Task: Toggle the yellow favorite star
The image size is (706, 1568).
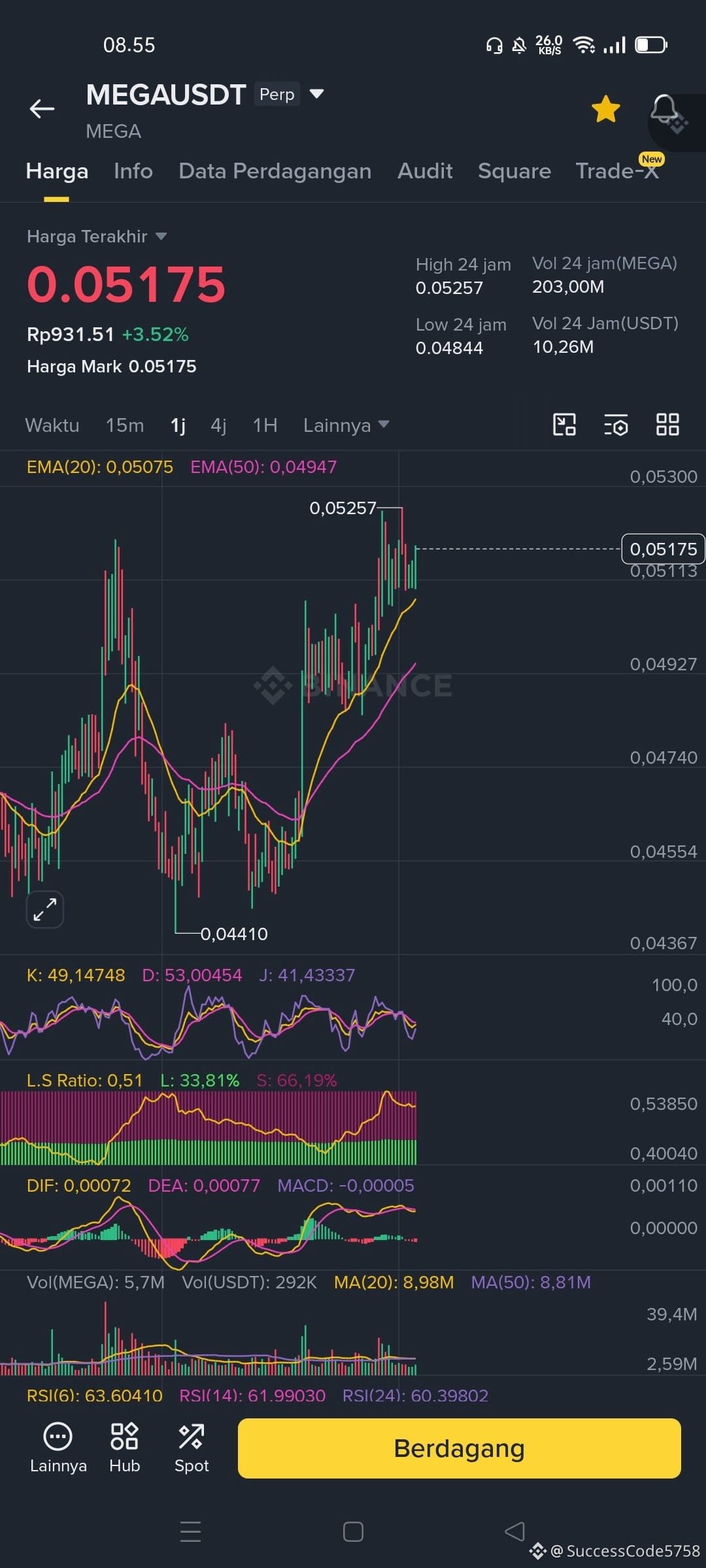Action: pyautogui.click(x=606, y=108)
